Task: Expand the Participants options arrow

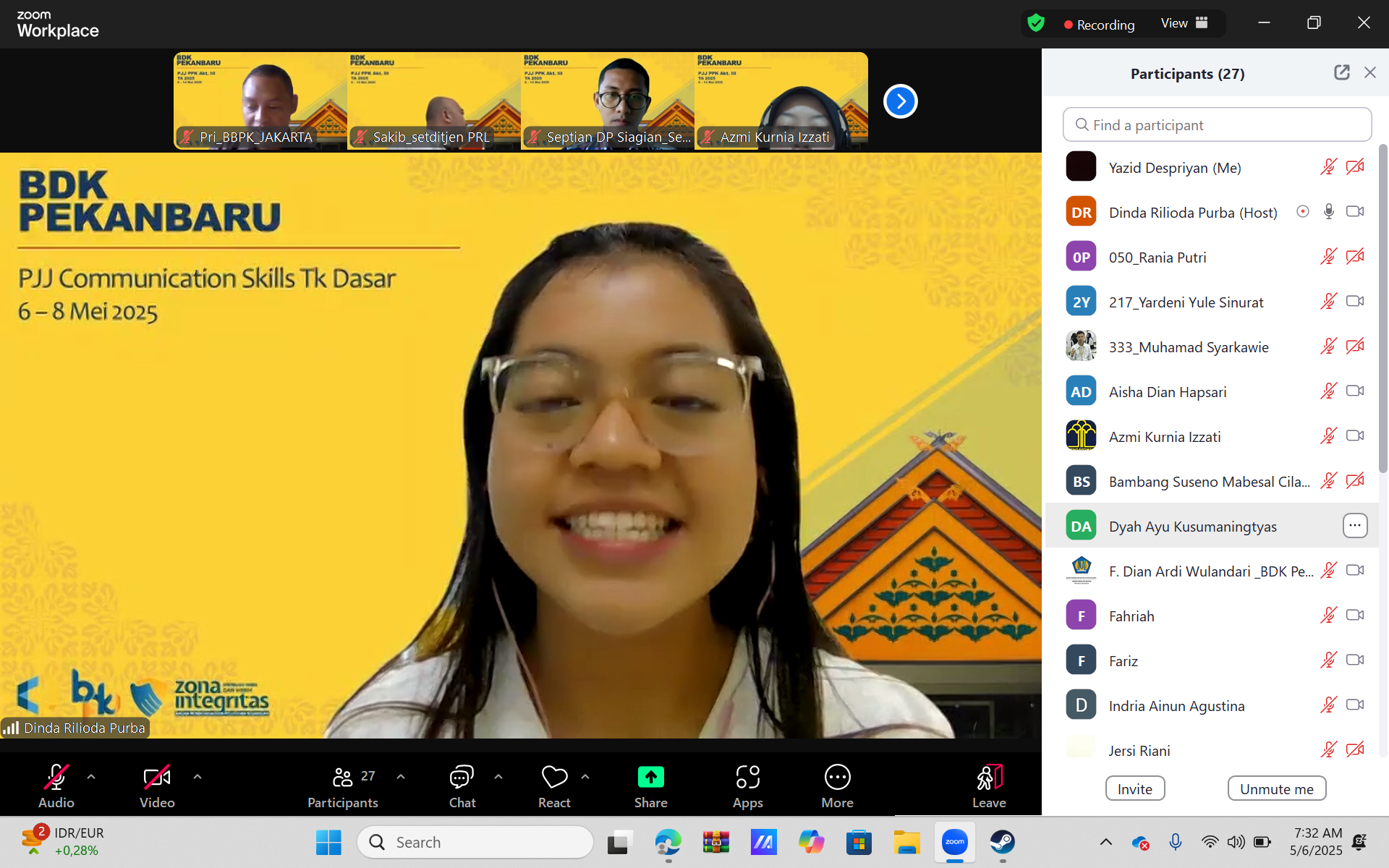Action: 401,777
